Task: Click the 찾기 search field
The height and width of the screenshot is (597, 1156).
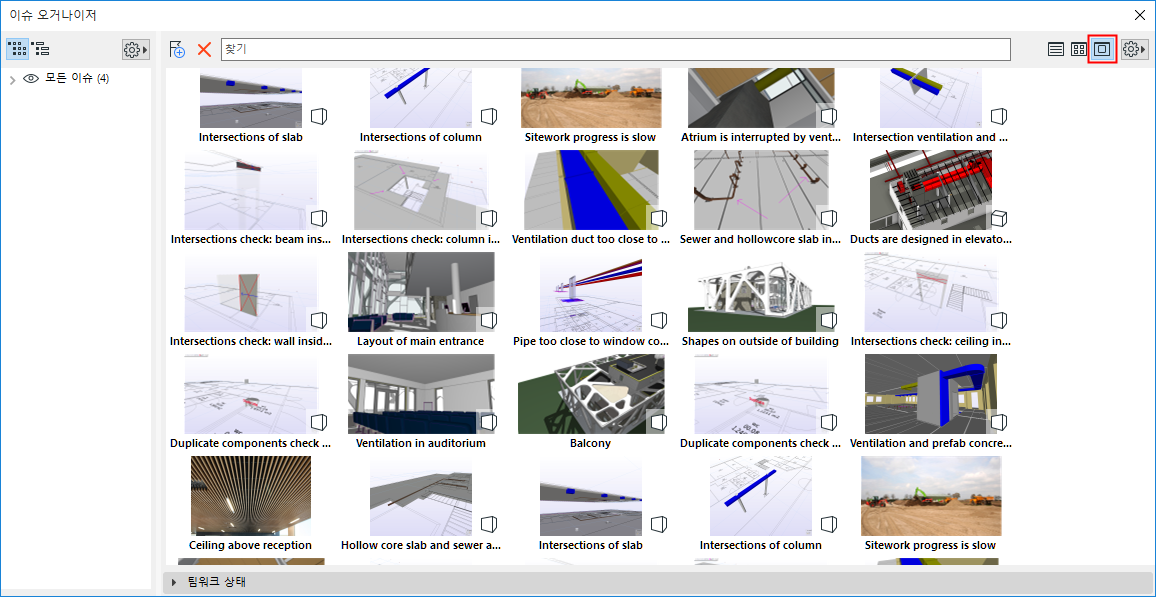Action: pos(616,49)
